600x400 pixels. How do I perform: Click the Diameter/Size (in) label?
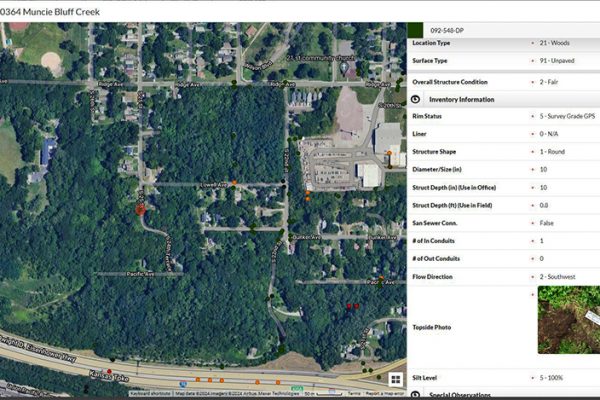tap(437, 169)
